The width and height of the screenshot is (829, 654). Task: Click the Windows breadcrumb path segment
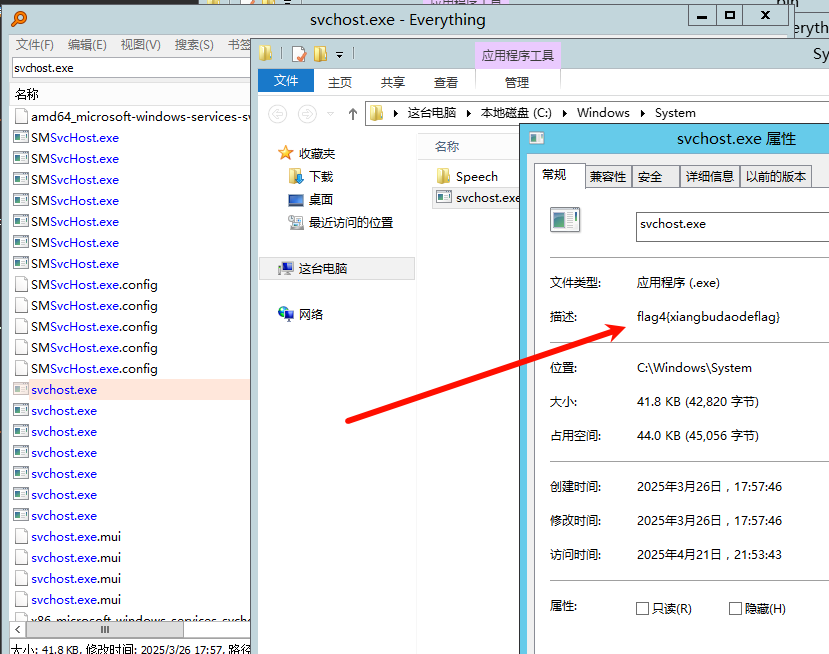[603, 113]
